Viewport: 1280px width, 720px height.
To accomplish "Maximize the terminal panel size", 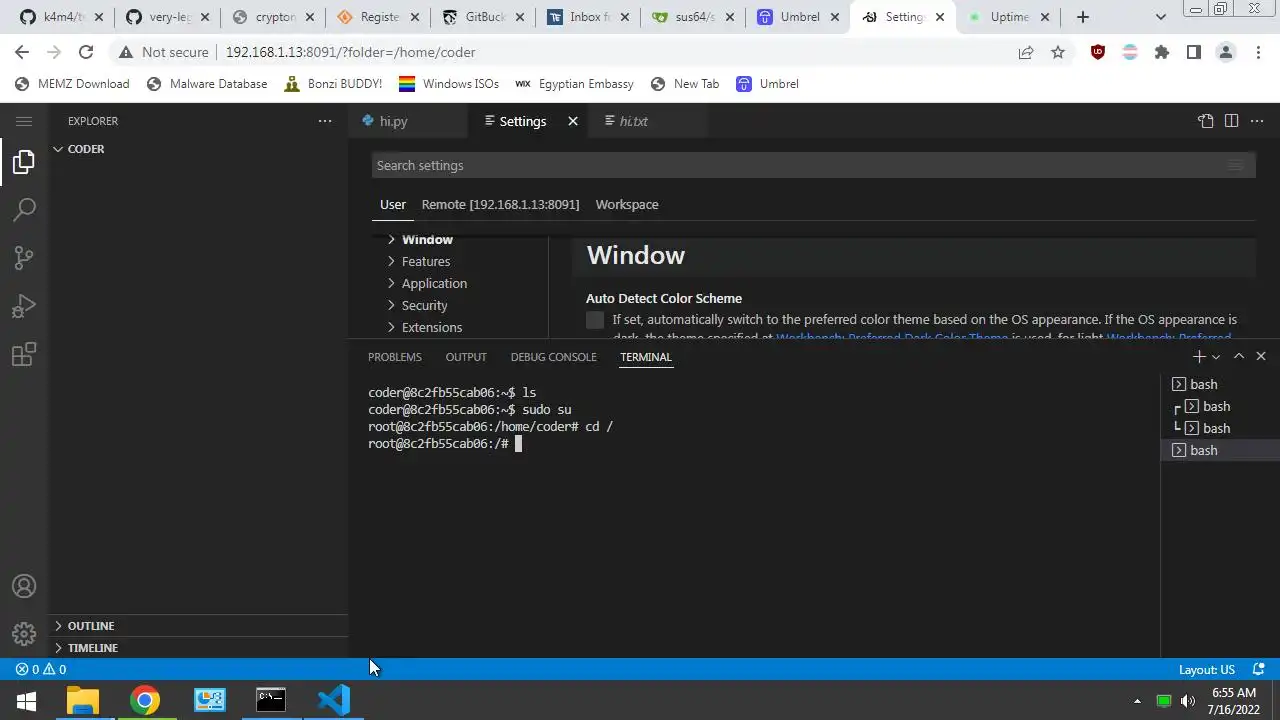I will click(1239, 356).
